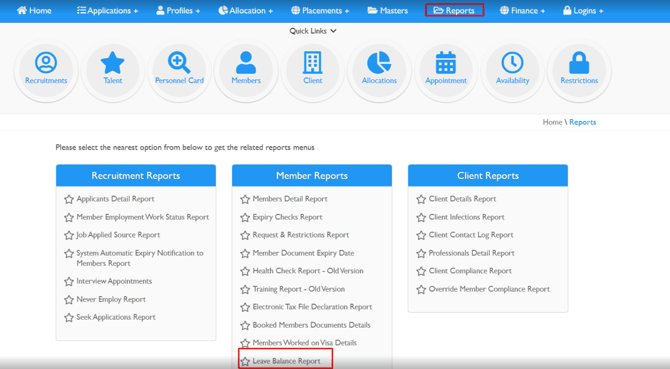Open the Masters menu item

coord(388,11)
